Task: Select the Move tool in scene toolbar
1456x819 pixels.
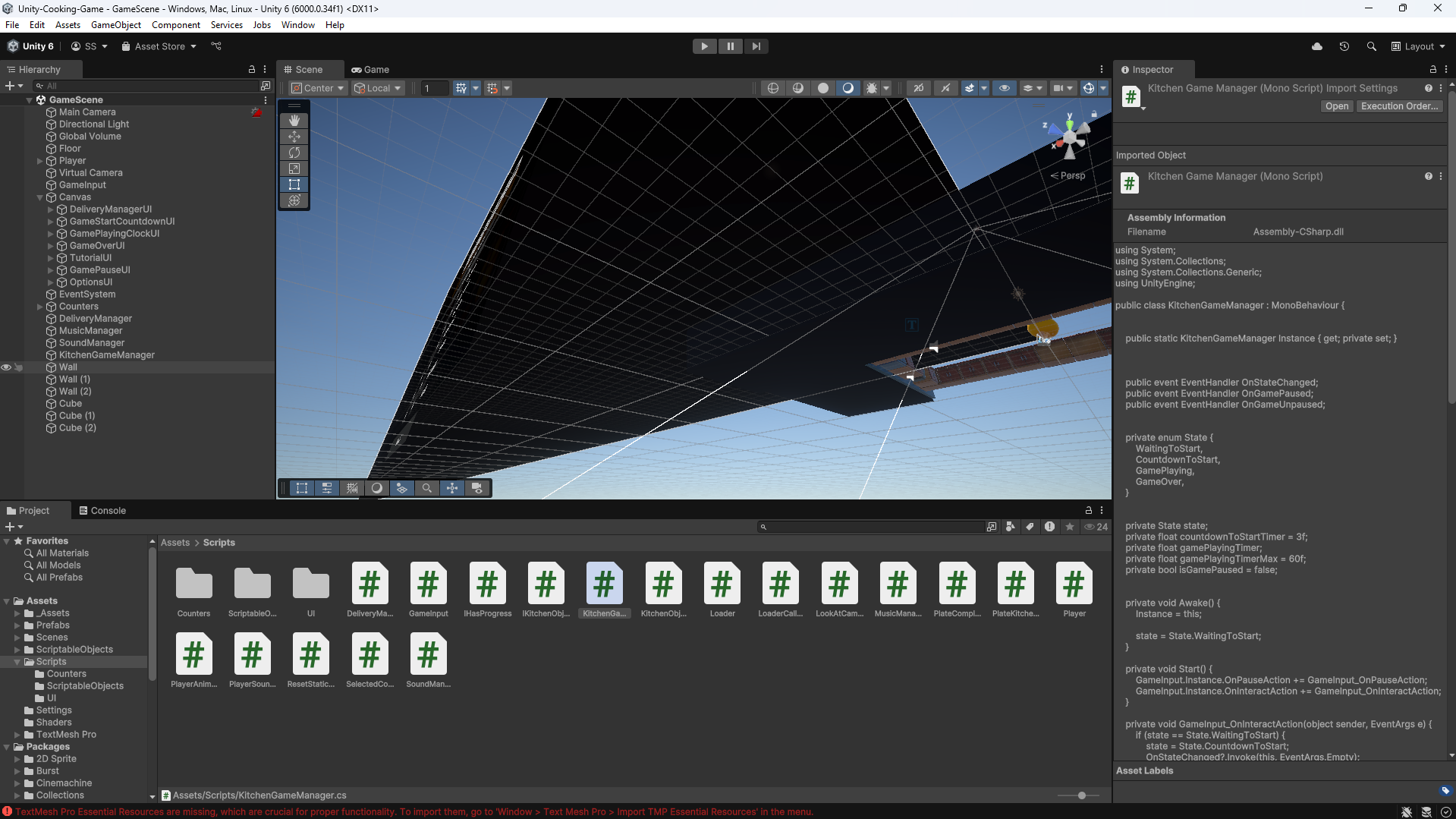Action: (294, 137)
